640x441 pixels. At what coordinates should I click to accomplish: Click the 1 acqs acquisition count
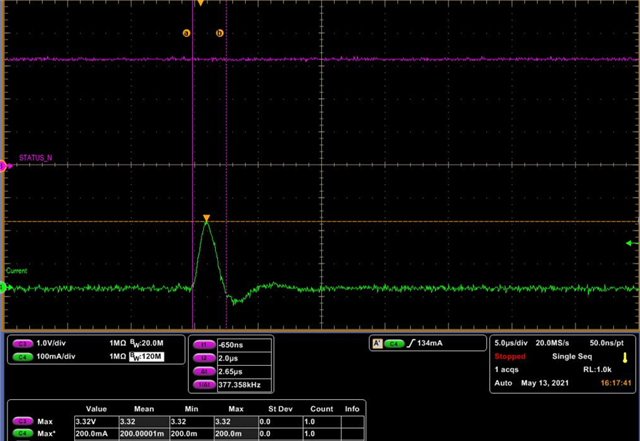pos(507,370)
